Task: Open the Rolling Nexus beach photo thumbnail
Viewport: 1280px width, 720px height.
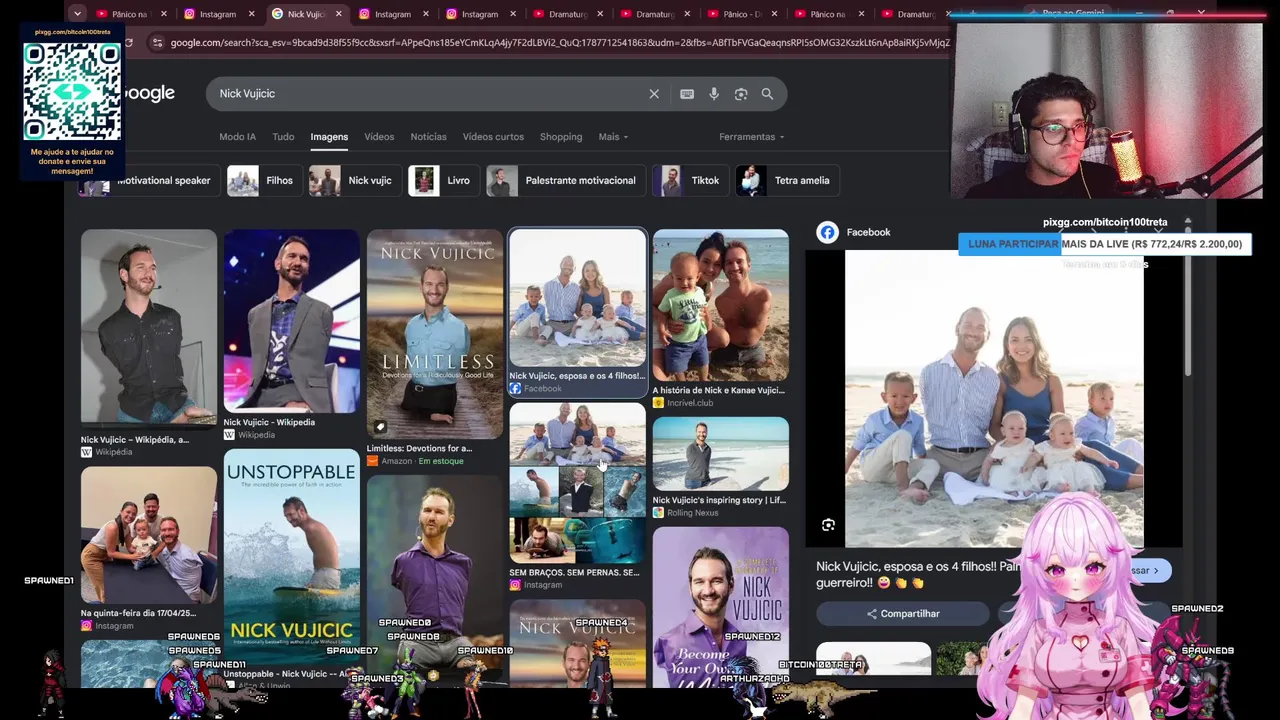Action: (x=721, y=454)
